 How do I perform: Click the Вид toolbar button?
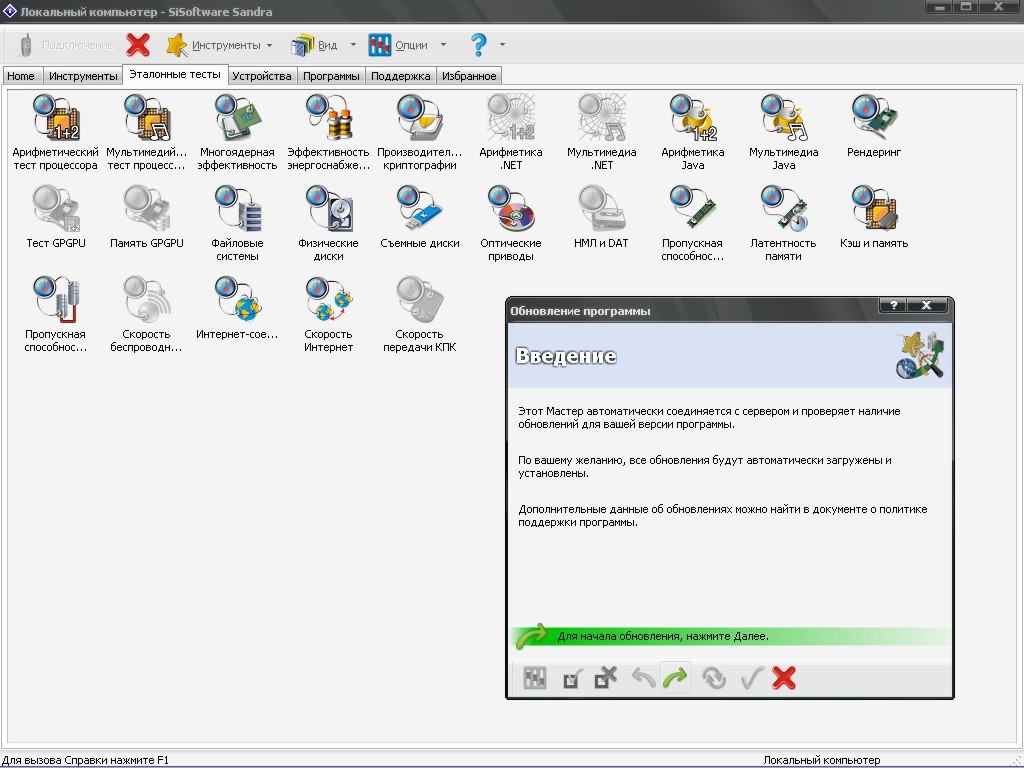coord(314,45)
